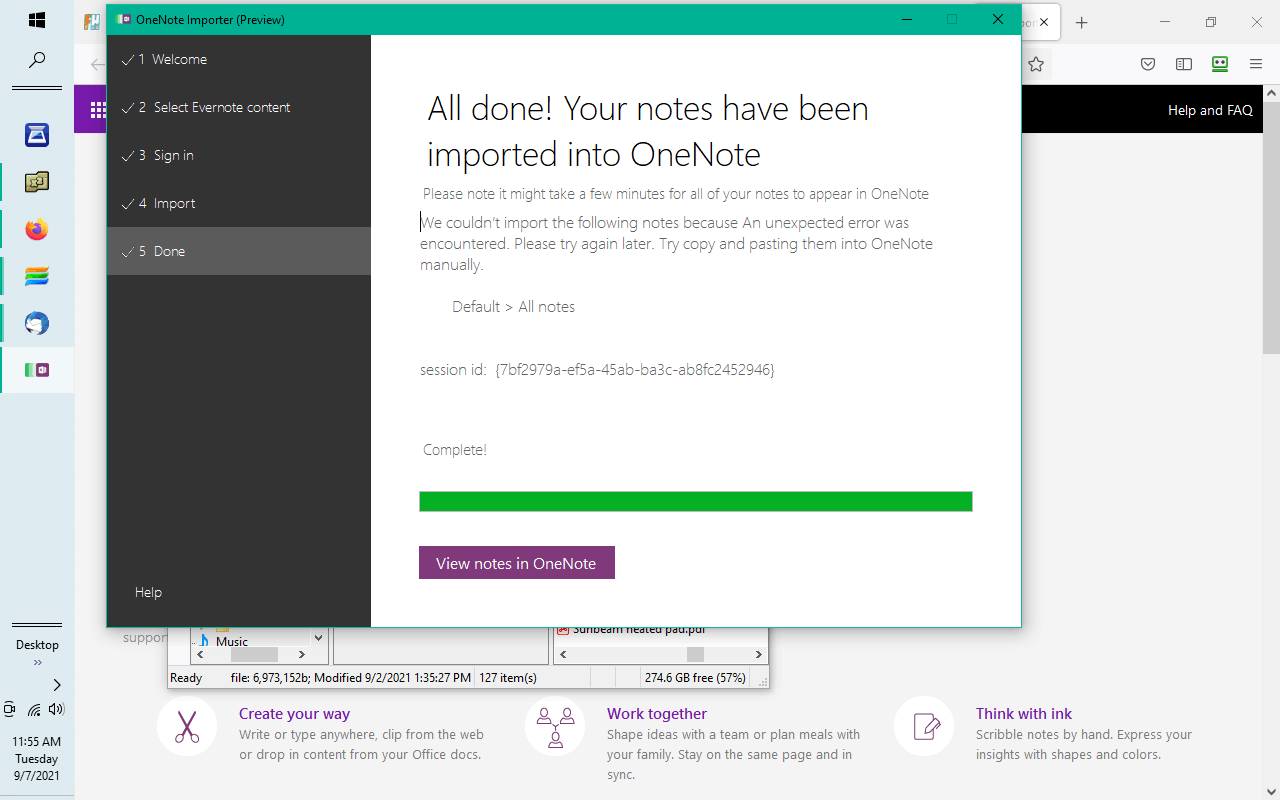Open the rainbow-striped app in taskbar
This screenshot has height=800, width=1280.
click(37, 277)
